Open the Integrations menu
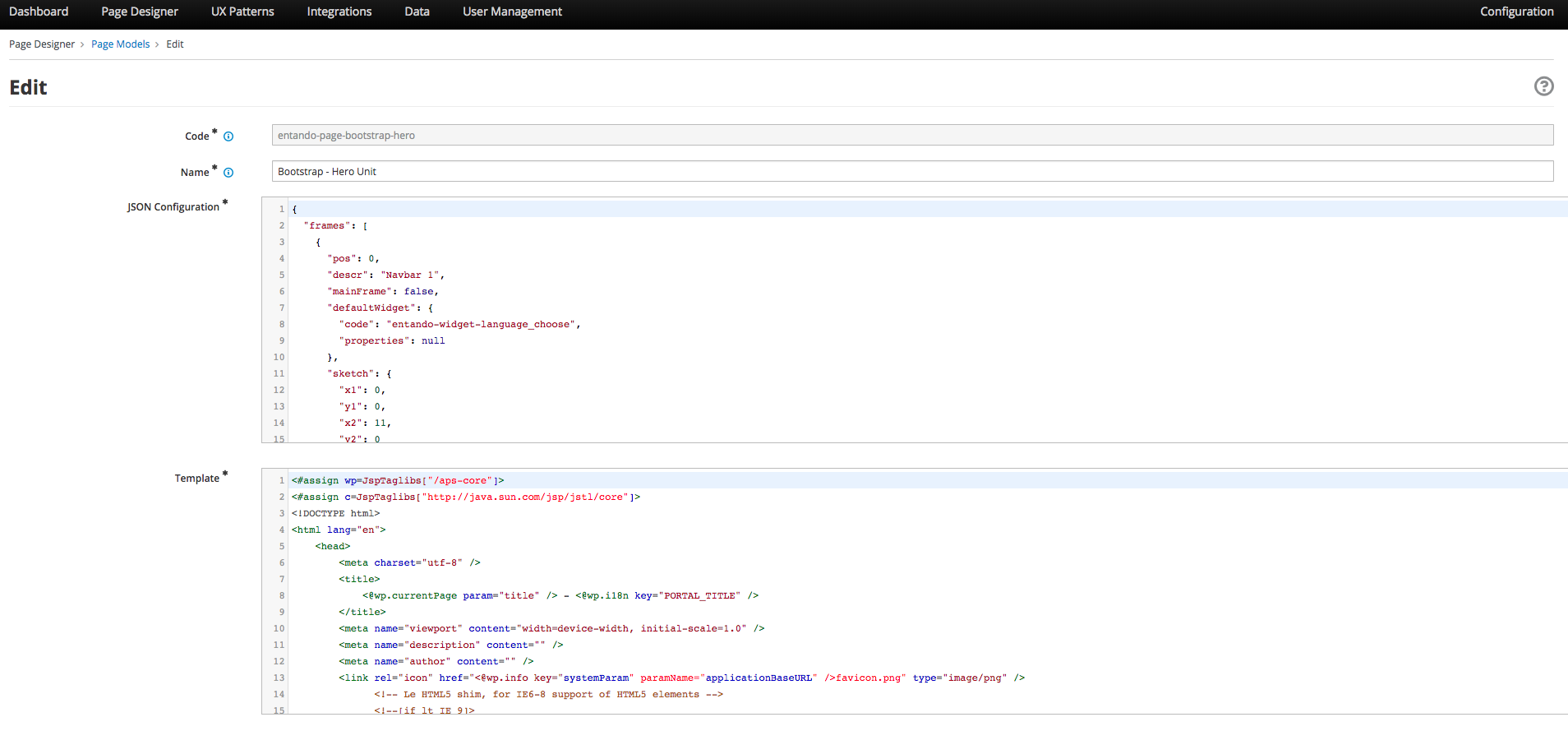 (x=339, y=12)
